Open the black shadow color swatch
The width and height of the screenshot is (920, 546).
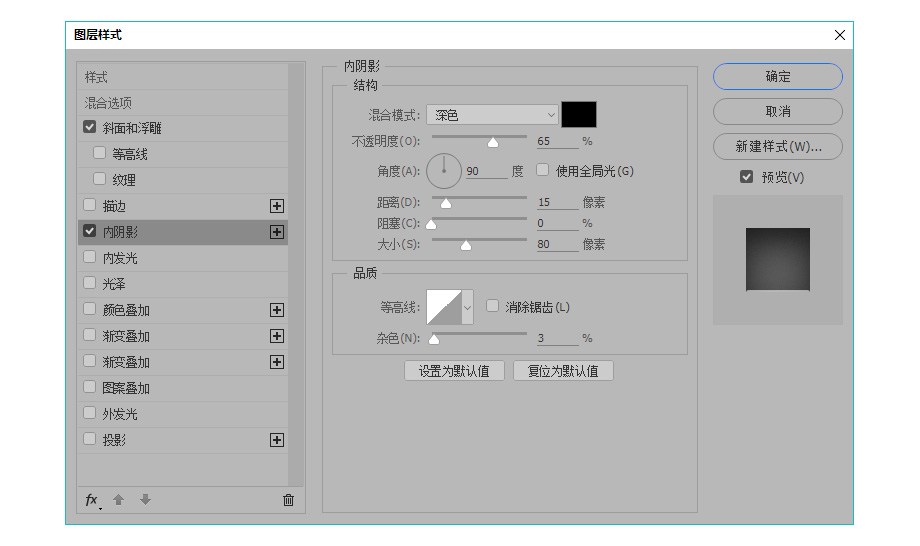tap(579, 114)
